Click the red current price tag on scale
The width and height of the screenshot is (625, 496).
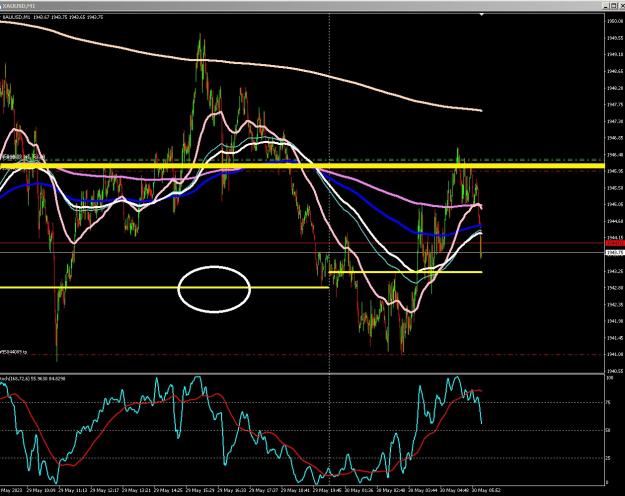tap(614, 243)
